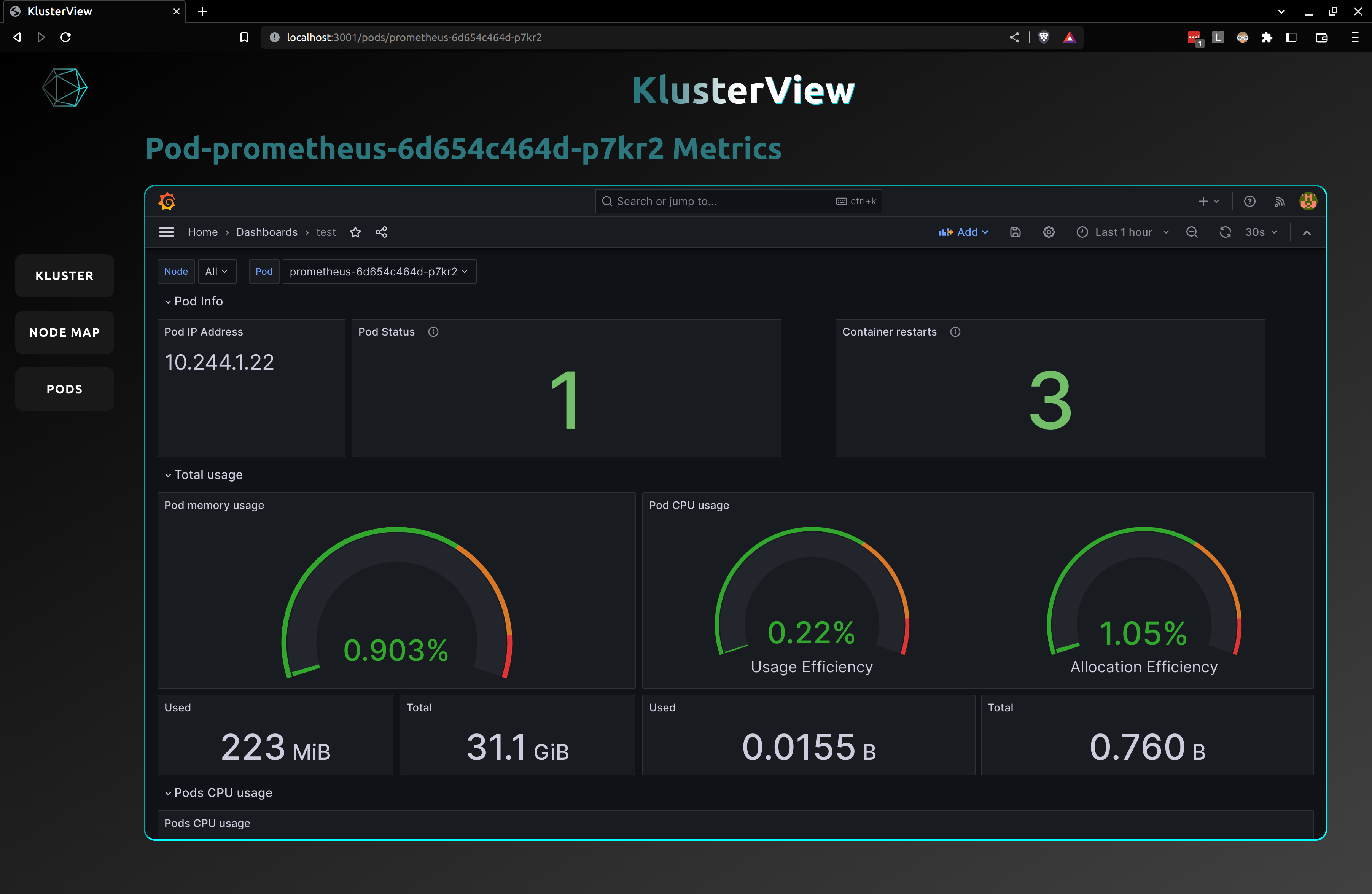Click the 0.760 B total value
The height and width of the screenshot is (894, 1372).
(1147, 748)
